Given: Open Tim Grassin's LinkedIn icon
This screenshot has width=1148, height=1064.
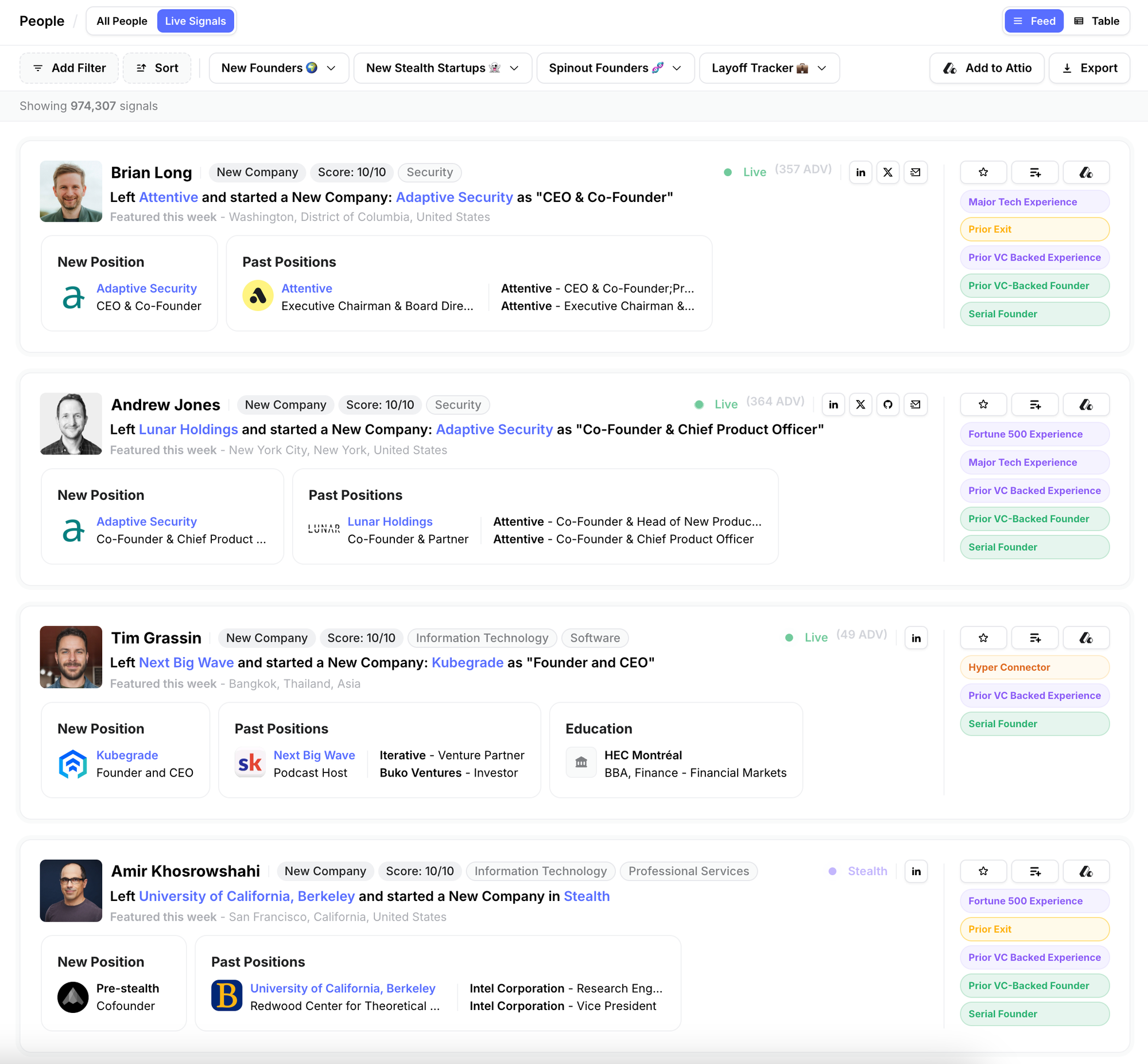Looking at the screenshot, I should [916, 638].
